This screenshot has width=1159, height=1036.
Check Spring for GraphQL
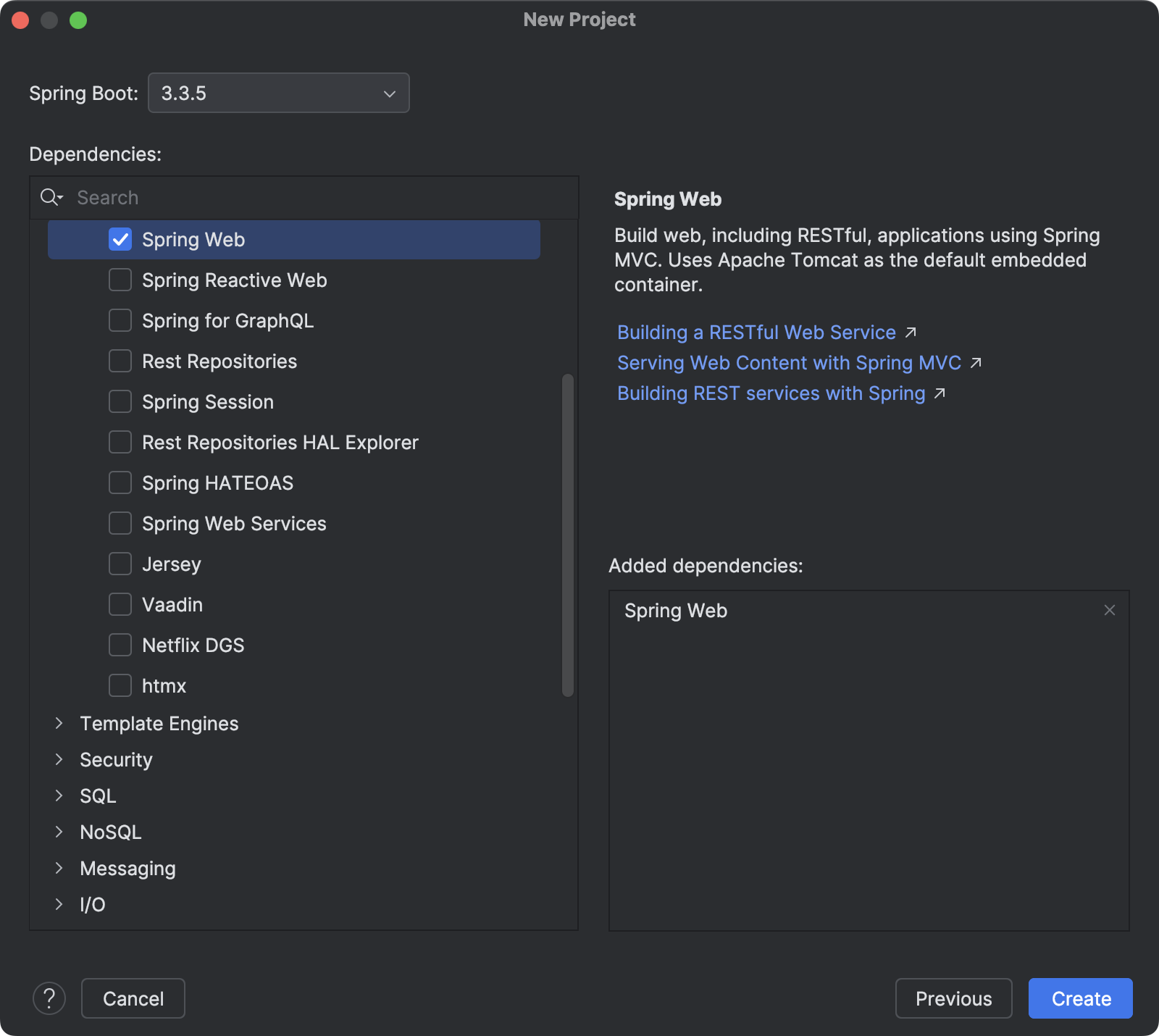point(120,320)
